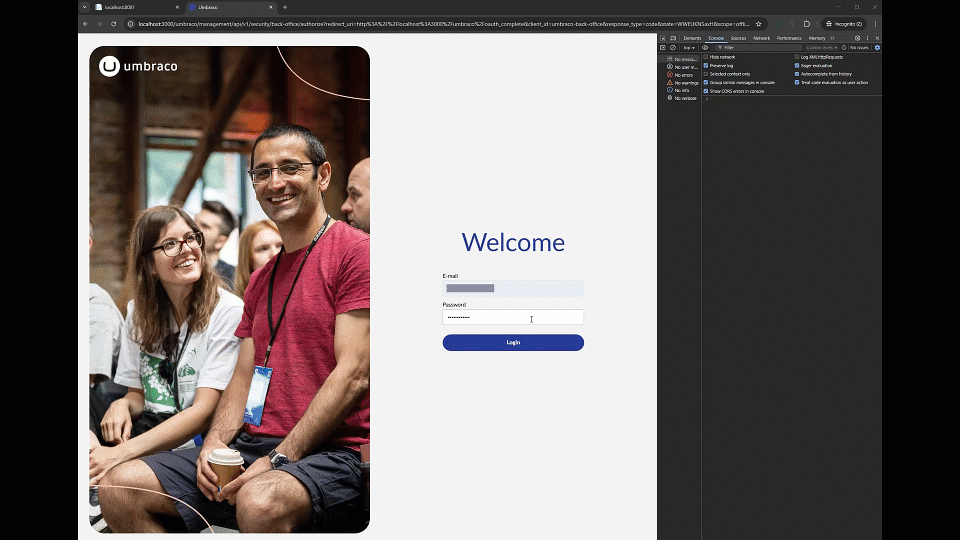Switch to the Network tab in DevTools
Image resolution: width=960 pixels, height=540 pixels.
click(x=761, y=38)
